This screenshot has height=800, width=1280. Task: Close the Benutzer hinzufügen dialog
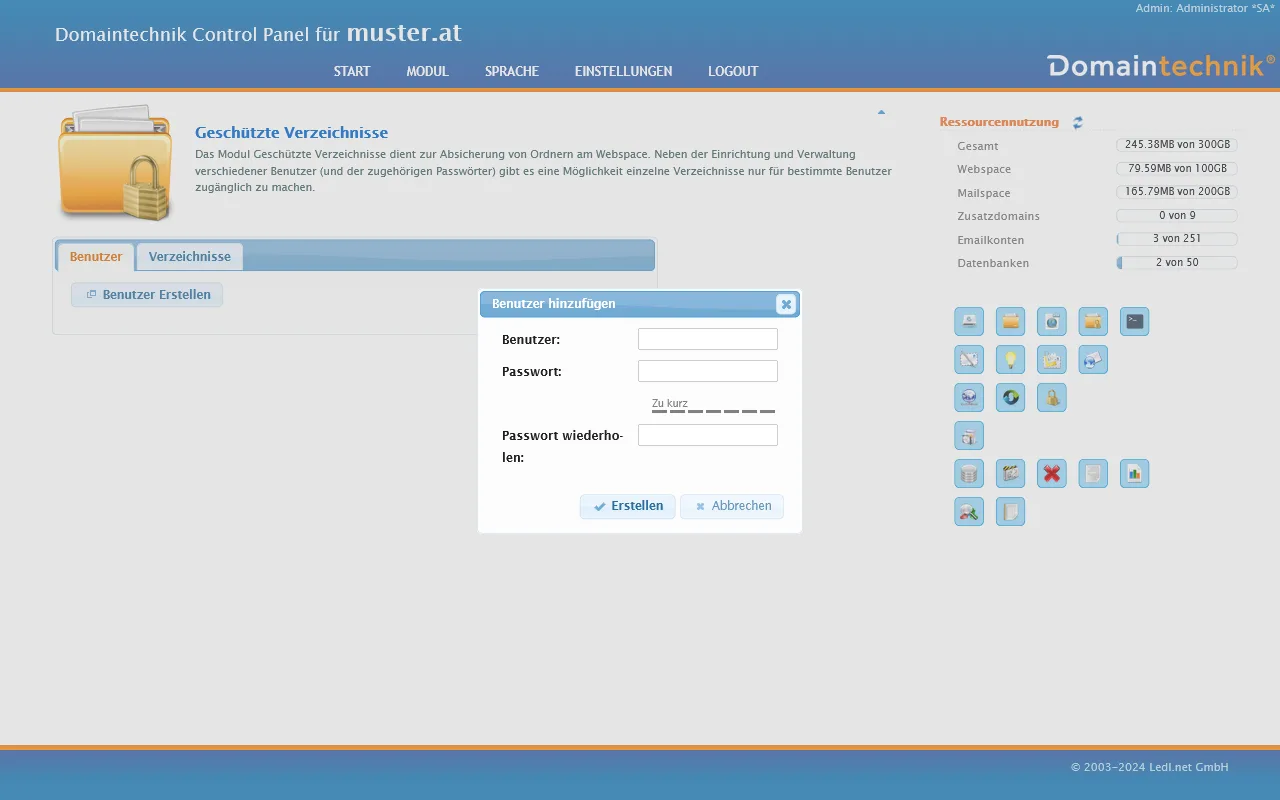[786, 304]
